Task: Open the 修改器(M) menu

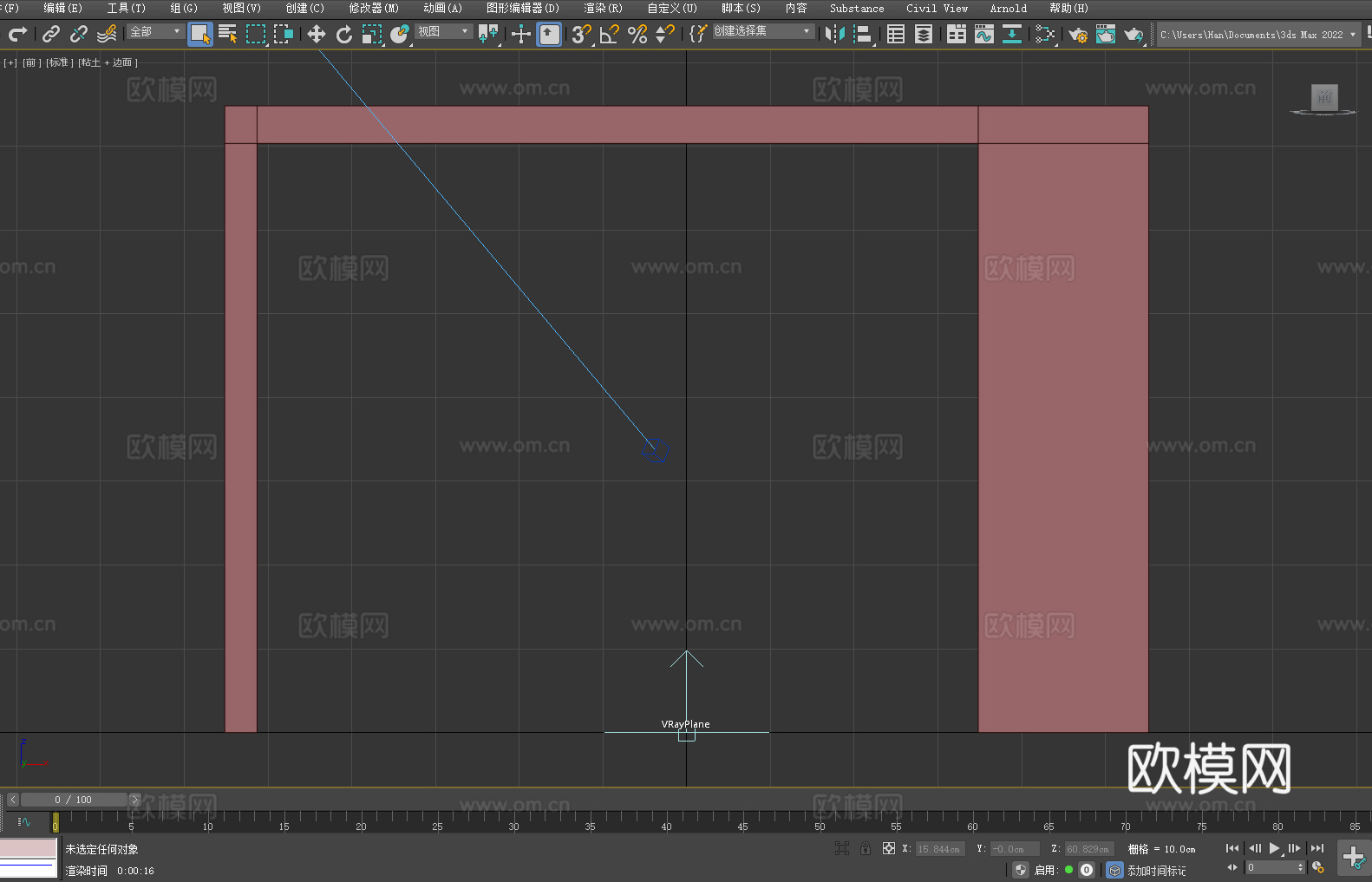Action: pyautogui.click(x=374, y=8)
